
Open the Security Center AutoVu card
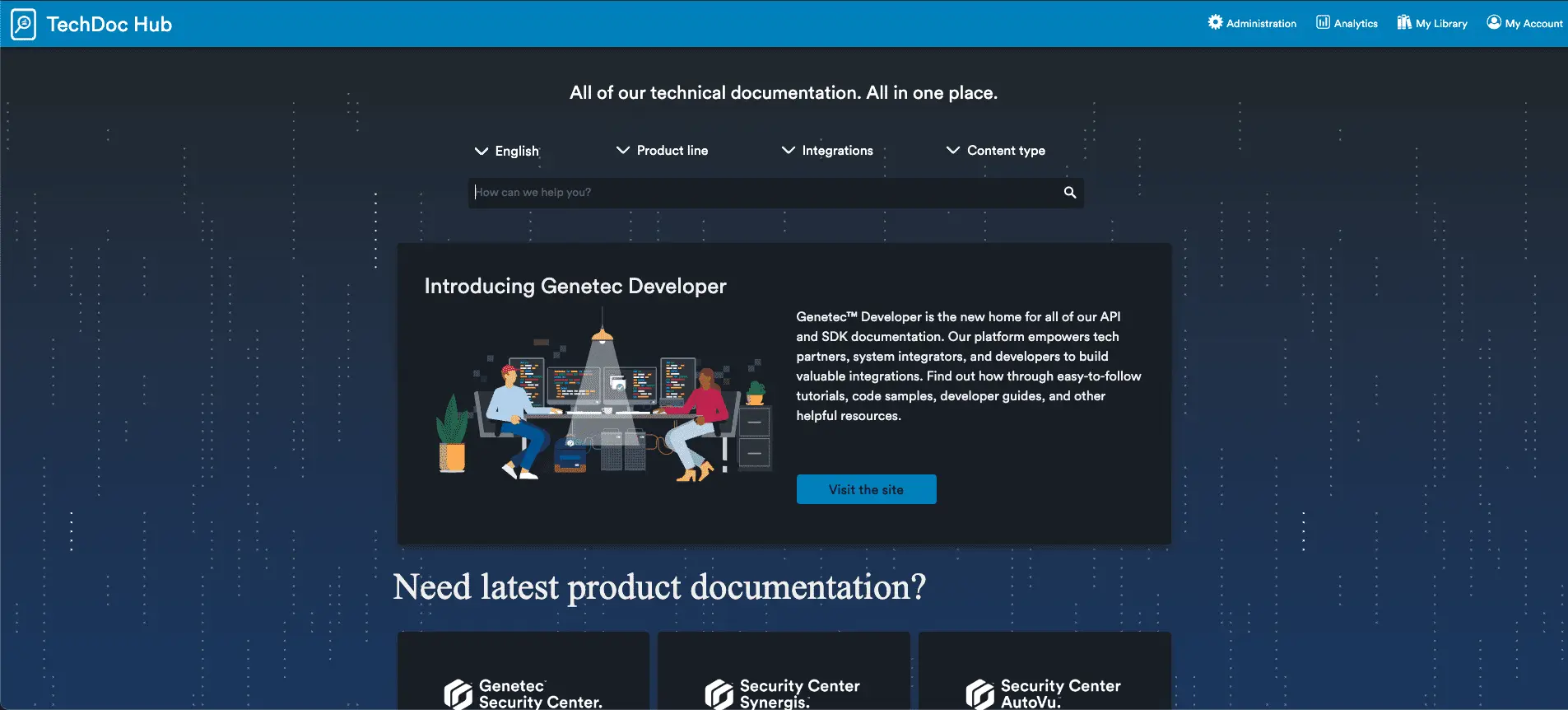(x=1045, y=670)
